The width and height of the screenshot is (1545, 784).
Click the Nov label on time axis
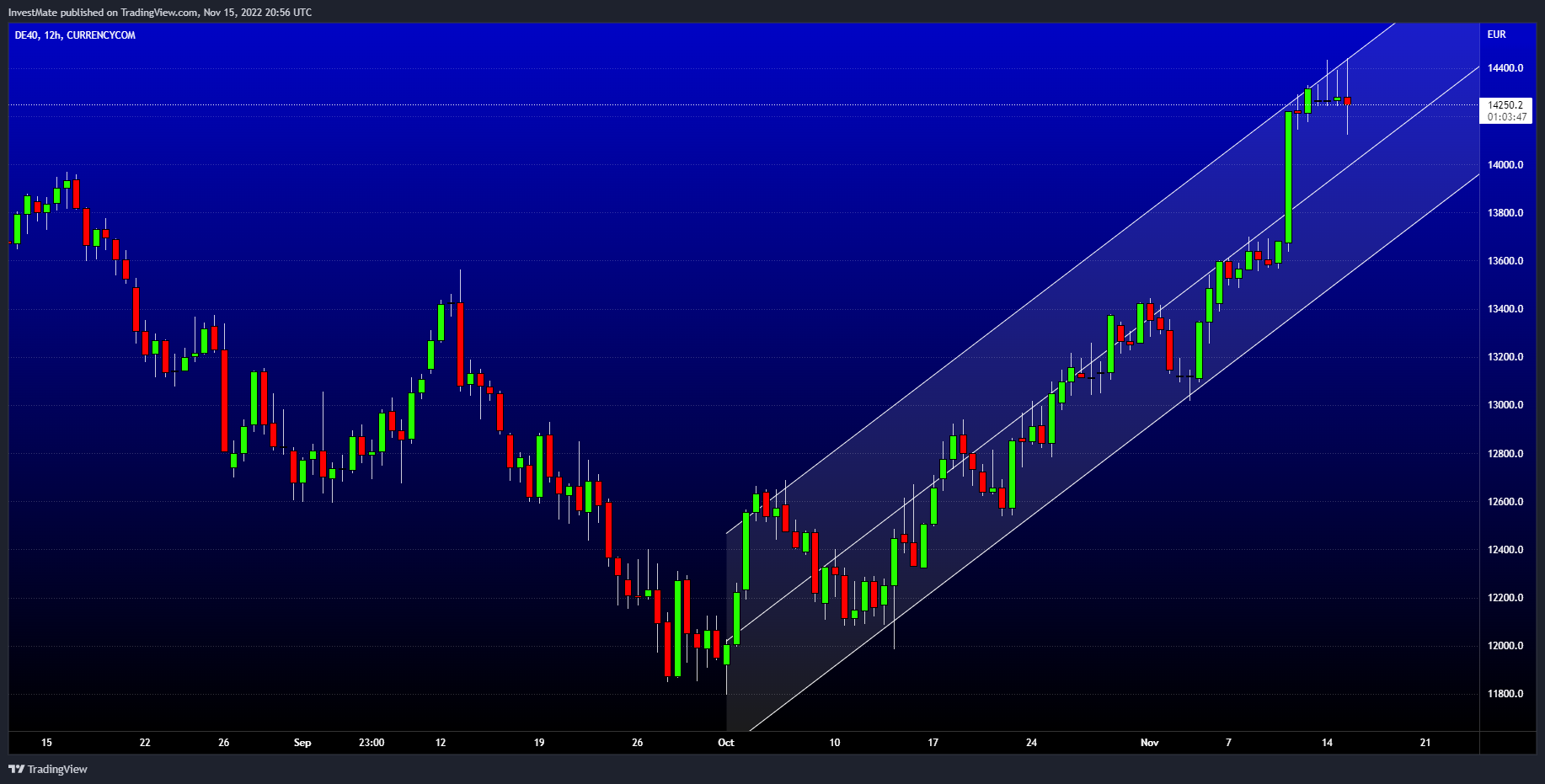point(1149,743)
